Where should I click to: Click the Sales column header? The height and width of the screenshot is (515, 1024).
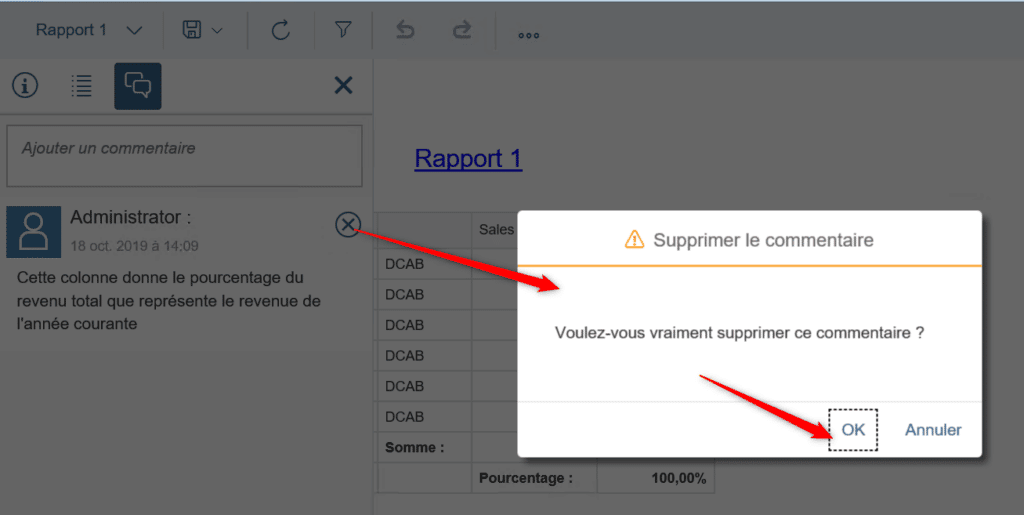496,229
